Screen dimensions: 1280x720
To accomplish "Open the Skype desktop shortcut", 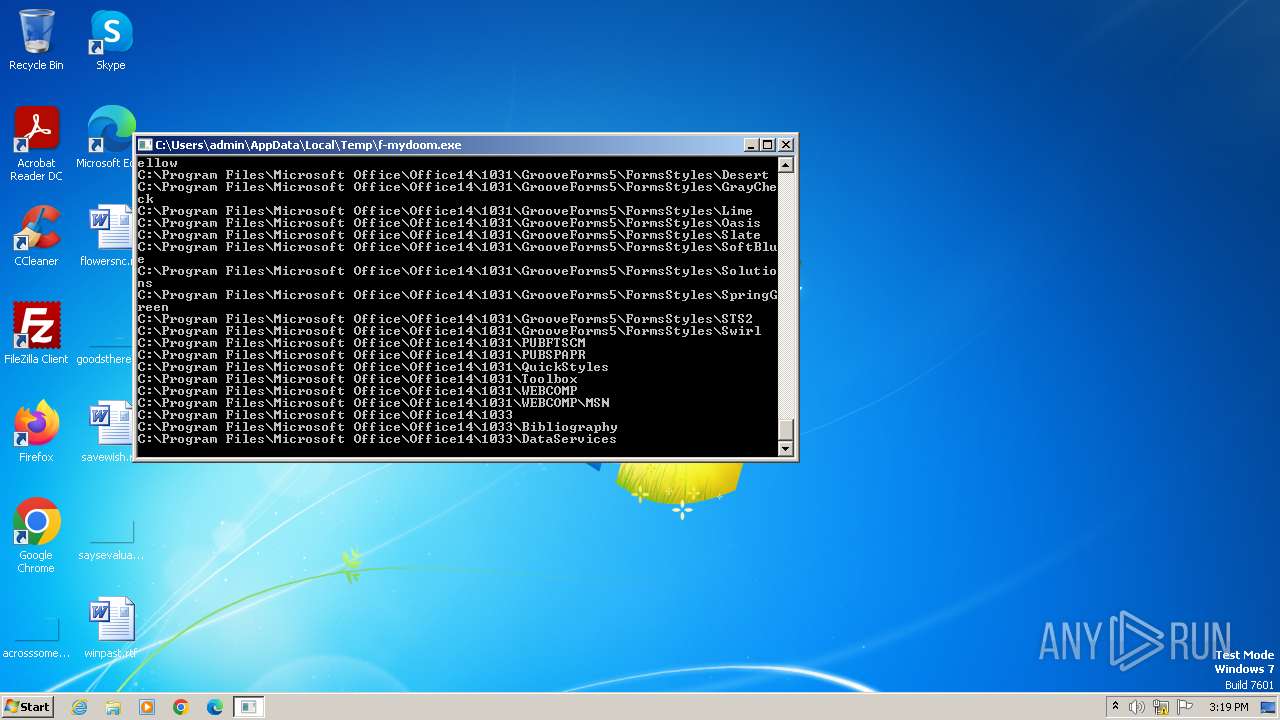I will tap(111, 40).
